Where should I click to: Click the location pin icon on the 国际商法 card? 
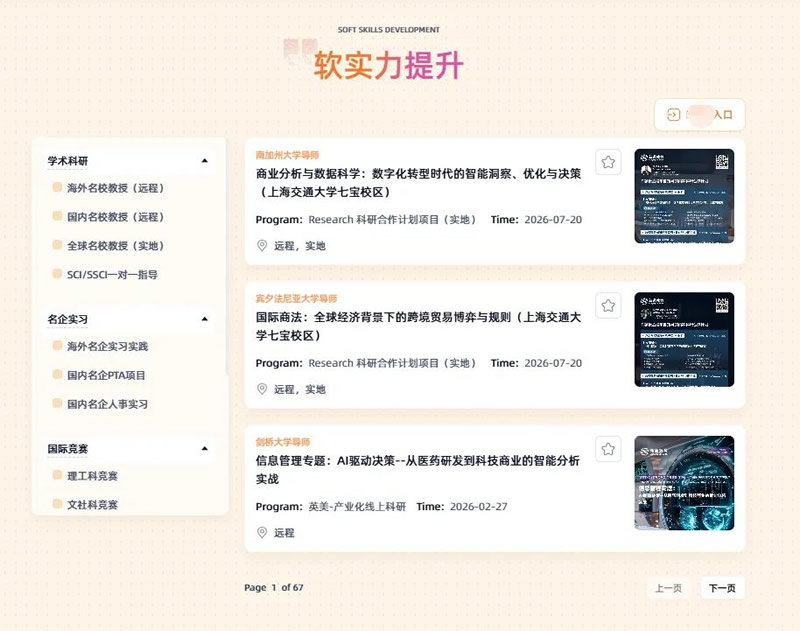tap(262, 389)
